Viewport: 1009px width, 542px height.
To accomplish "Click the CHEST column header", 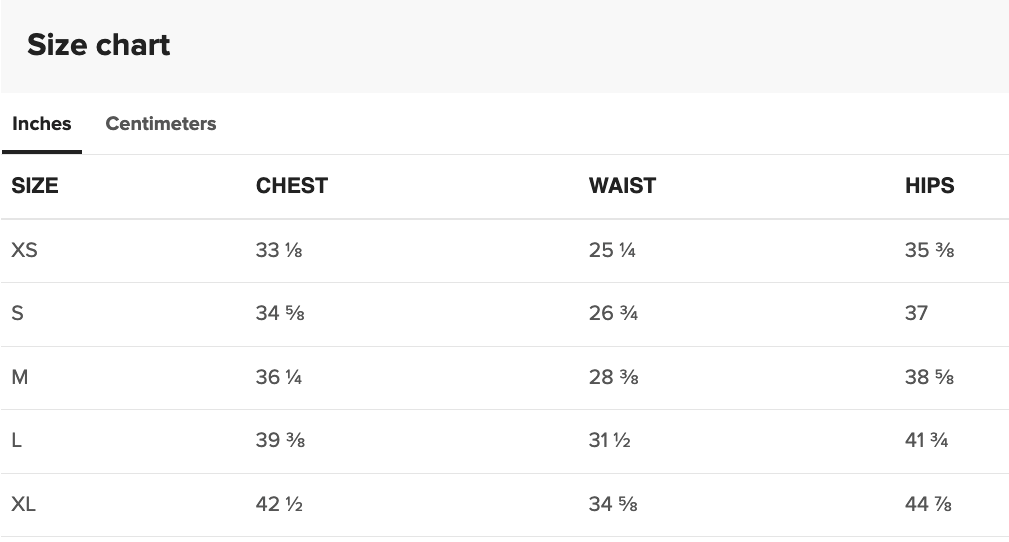I will (291, 186).
